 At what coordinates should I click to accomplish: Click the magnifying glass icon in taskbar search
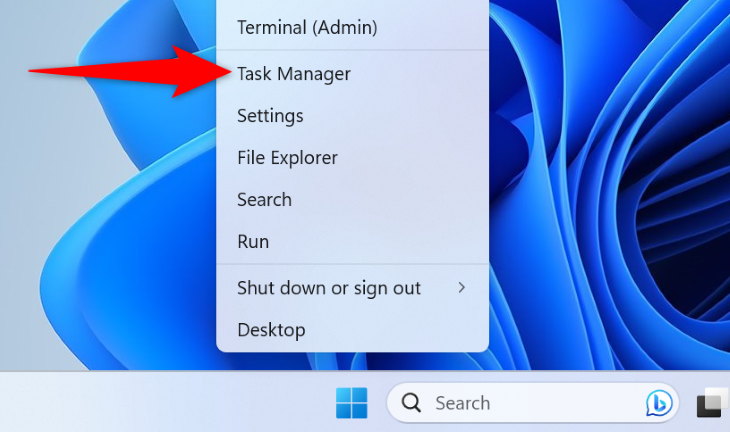(411, 403)
